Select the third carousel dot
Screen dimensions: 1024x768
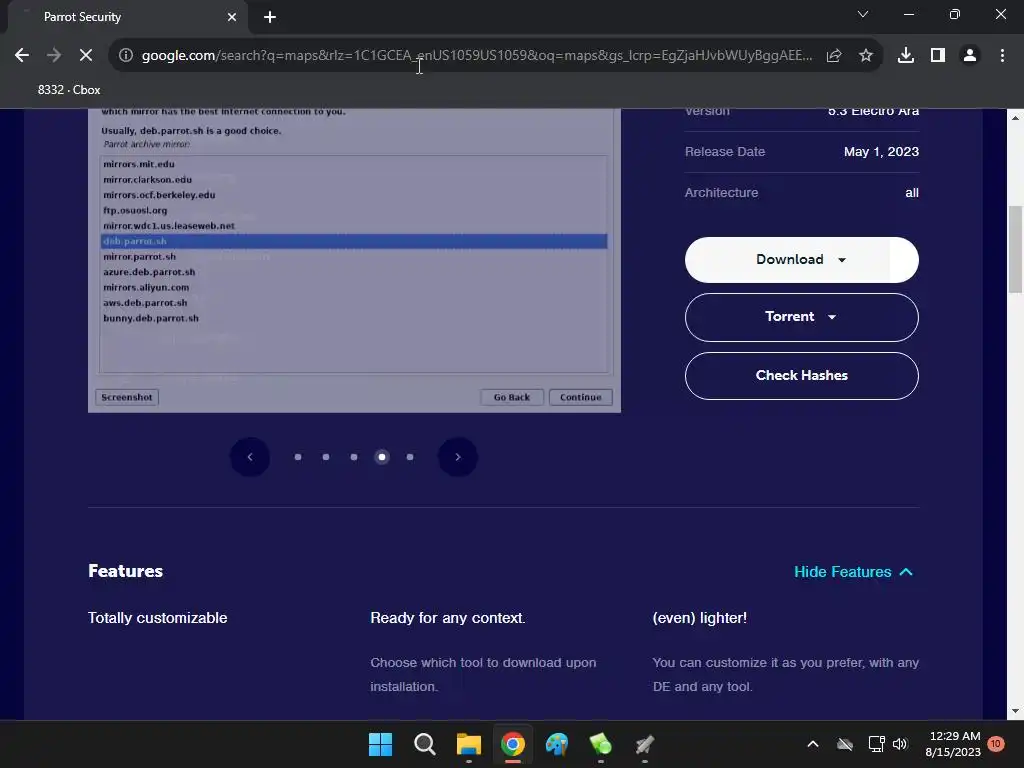pyautogui.click(x=354, y=457)
